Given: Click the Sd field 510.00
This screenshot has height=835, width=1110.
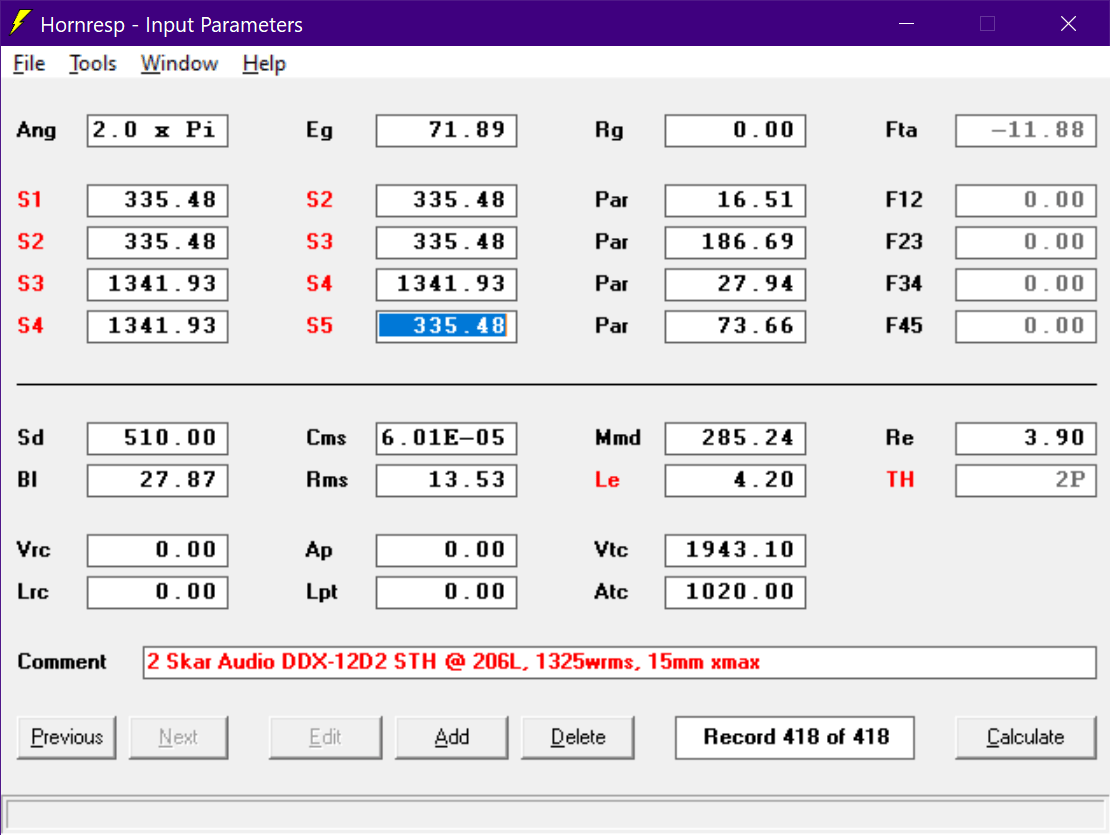Looking at the screenshot, I should pos(157,438).
